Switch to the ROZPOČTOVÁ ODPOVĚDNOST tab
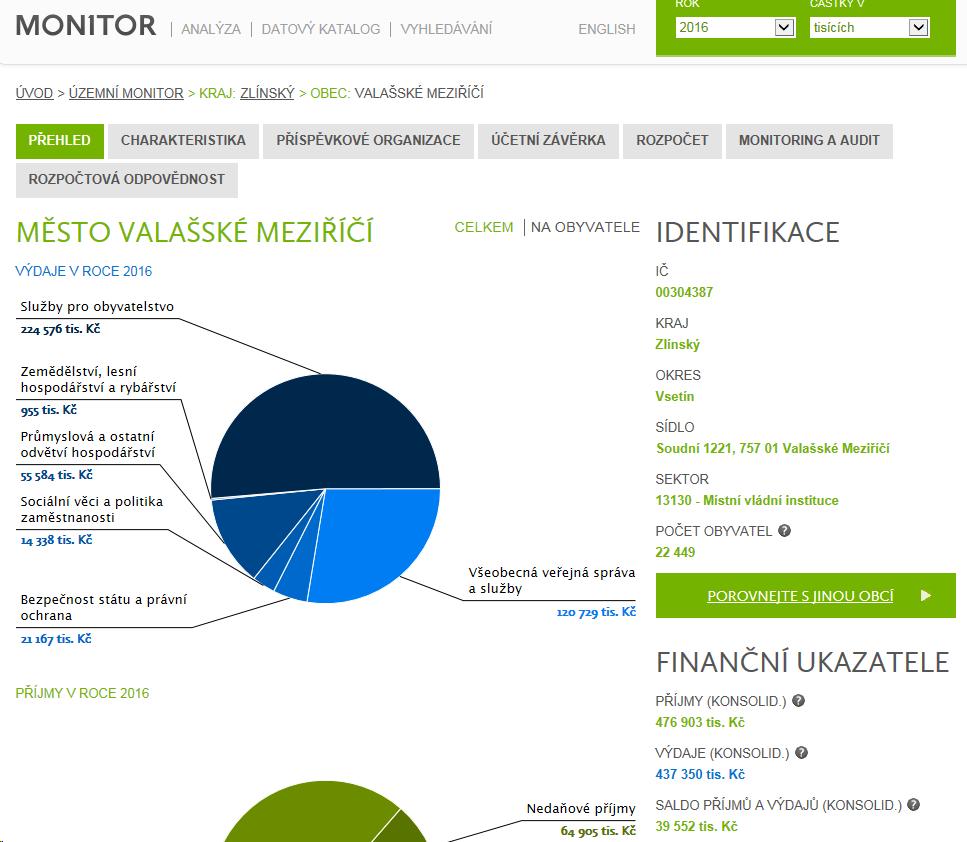The height and width of the screenshot is (842, 967). coord(126,180)
